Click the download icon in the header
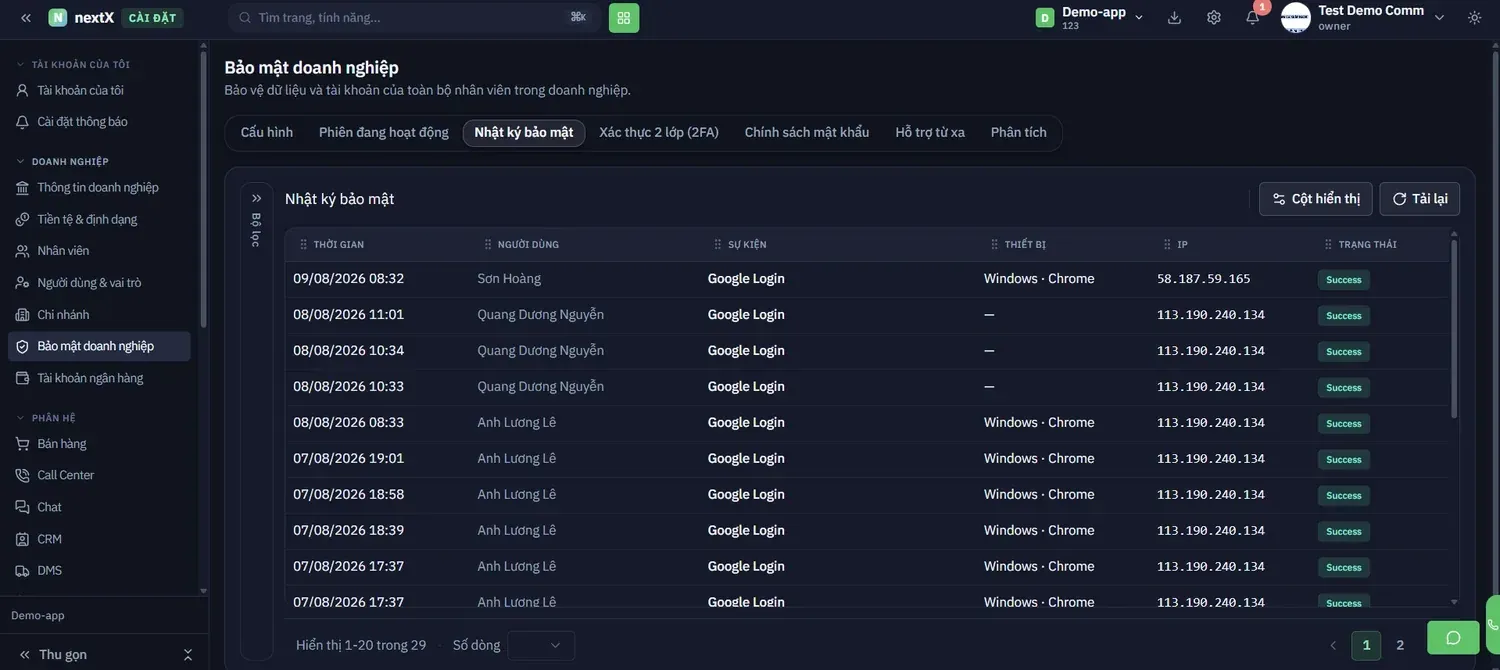Viewport: 1500px width, 670px height. click(x=1174, y=18)
